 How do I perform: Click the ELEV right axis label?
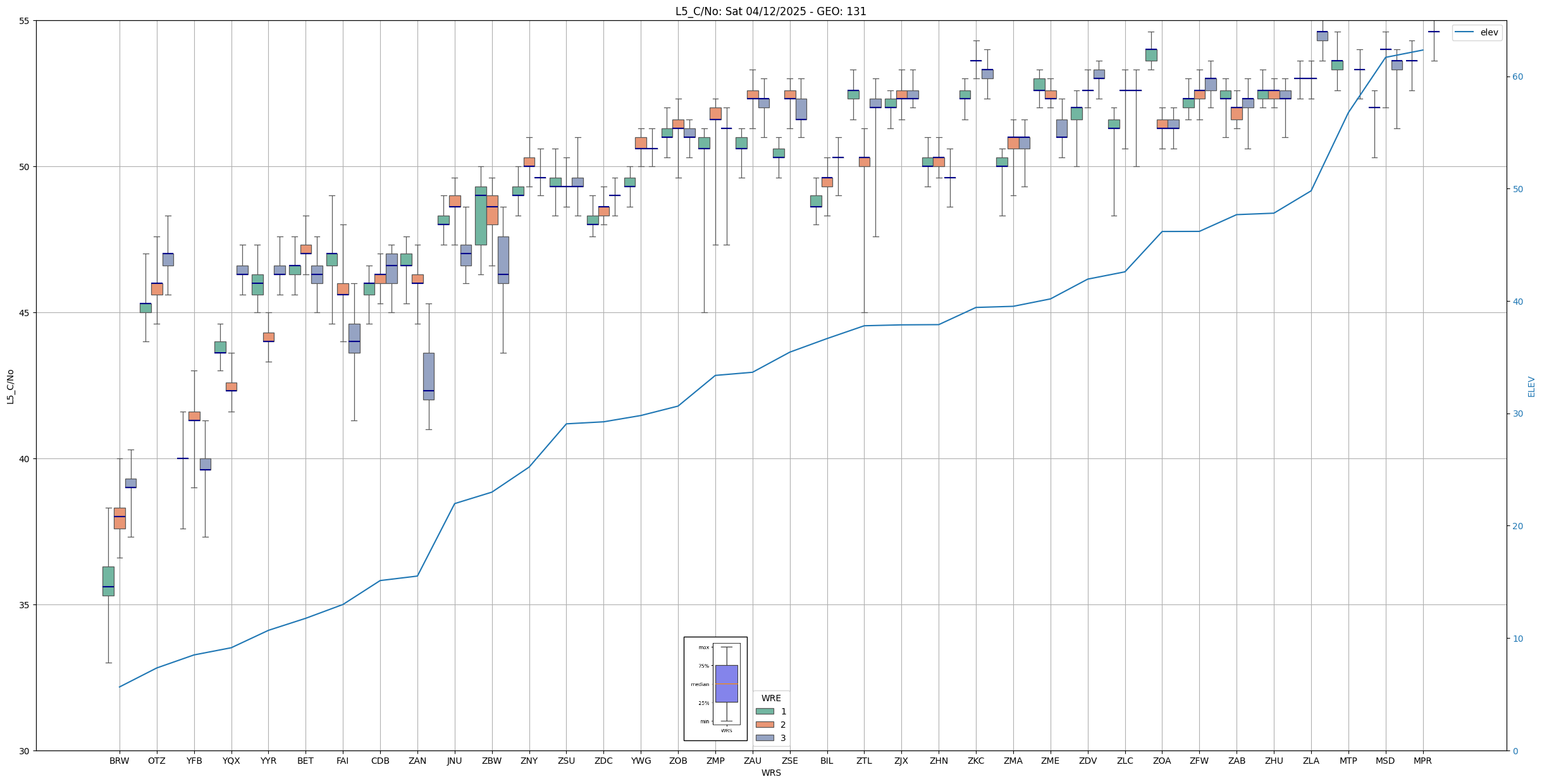point(1531,386)
